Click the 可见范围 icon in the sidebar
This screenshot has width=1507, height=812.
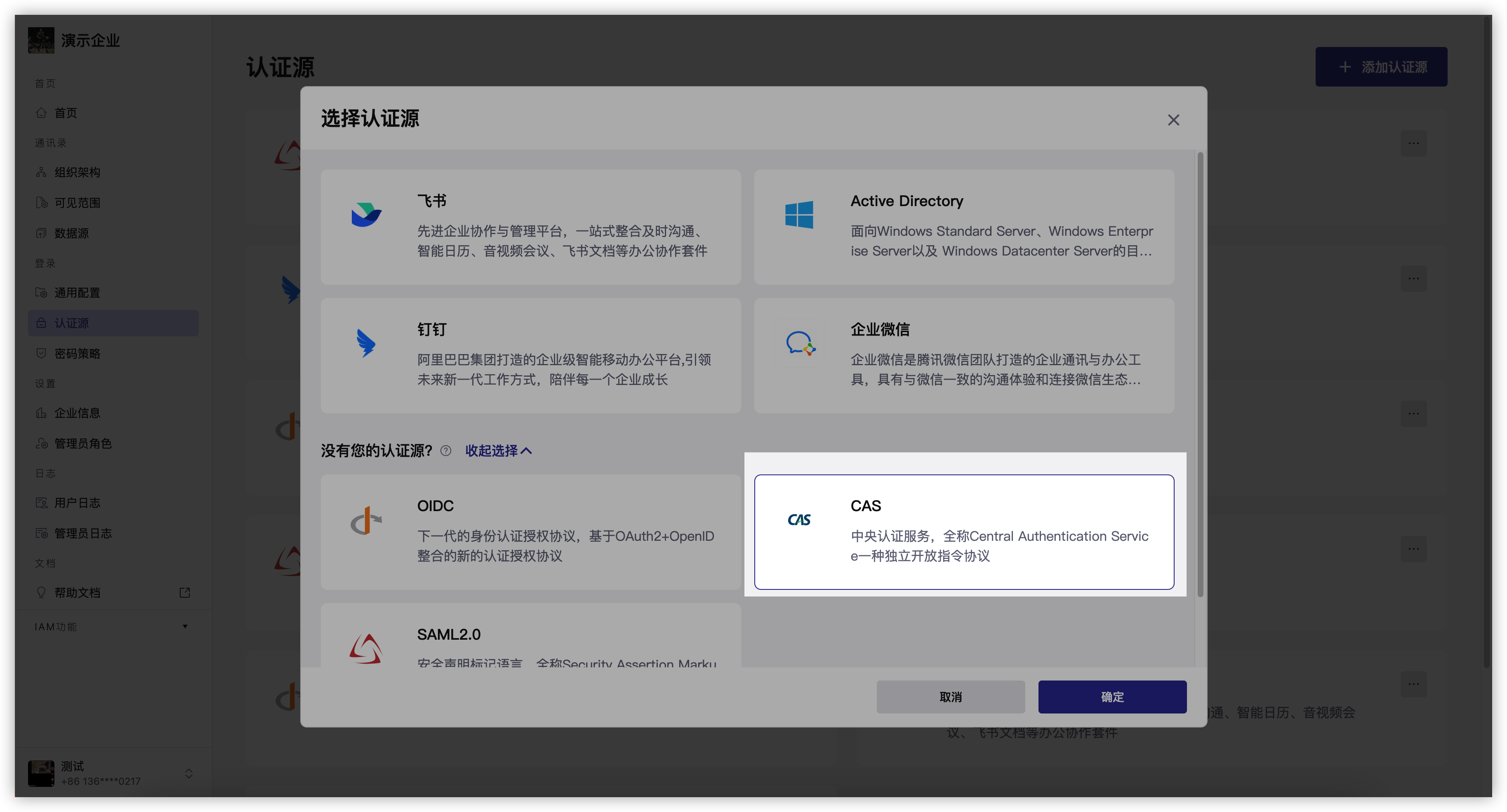point(41,202)
